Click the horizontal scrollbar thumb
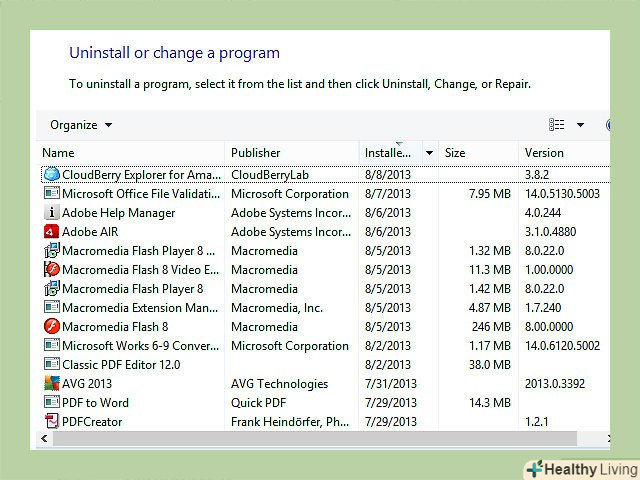The image size is (640, 480). (315, 439)
